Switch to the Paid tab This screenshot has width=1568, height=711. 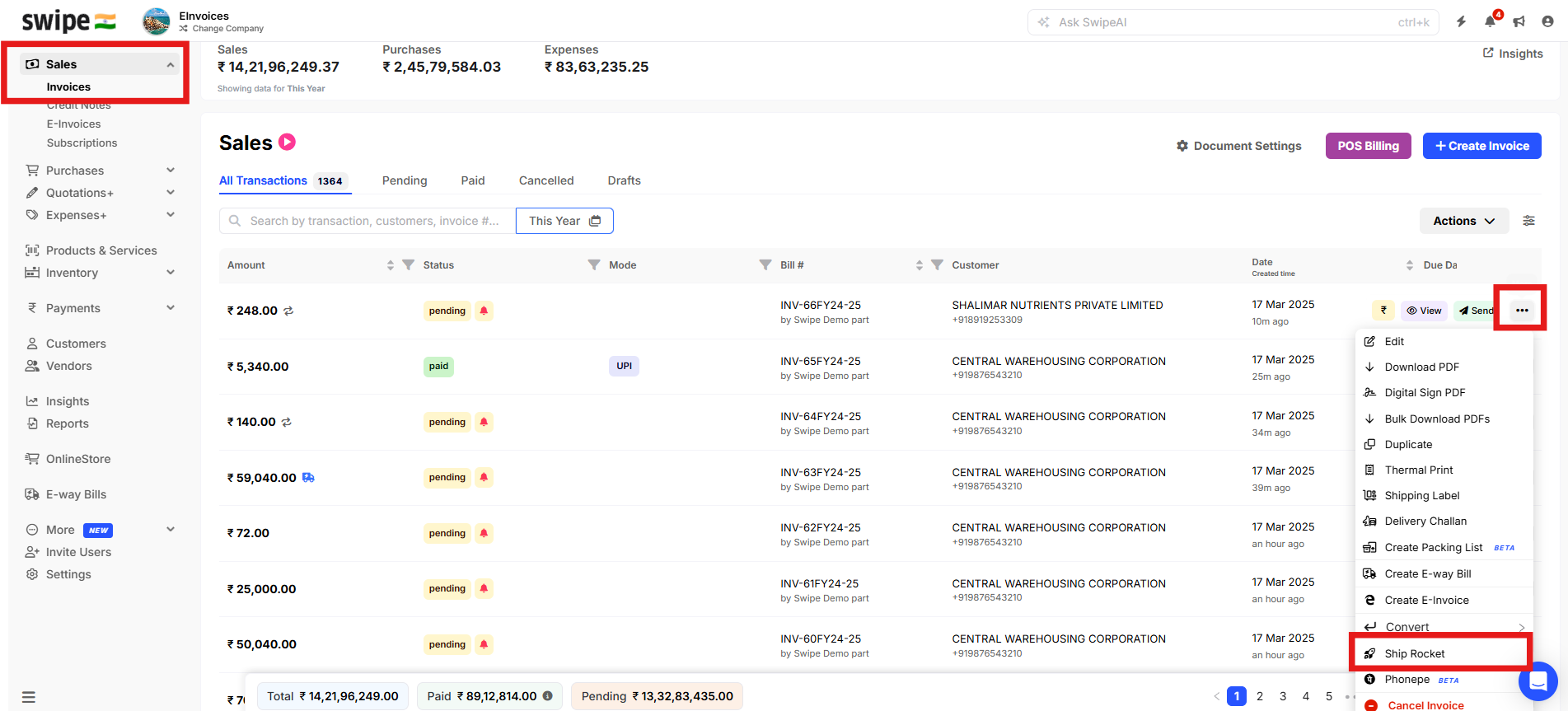pyautogui.click(x=473, y=180)
